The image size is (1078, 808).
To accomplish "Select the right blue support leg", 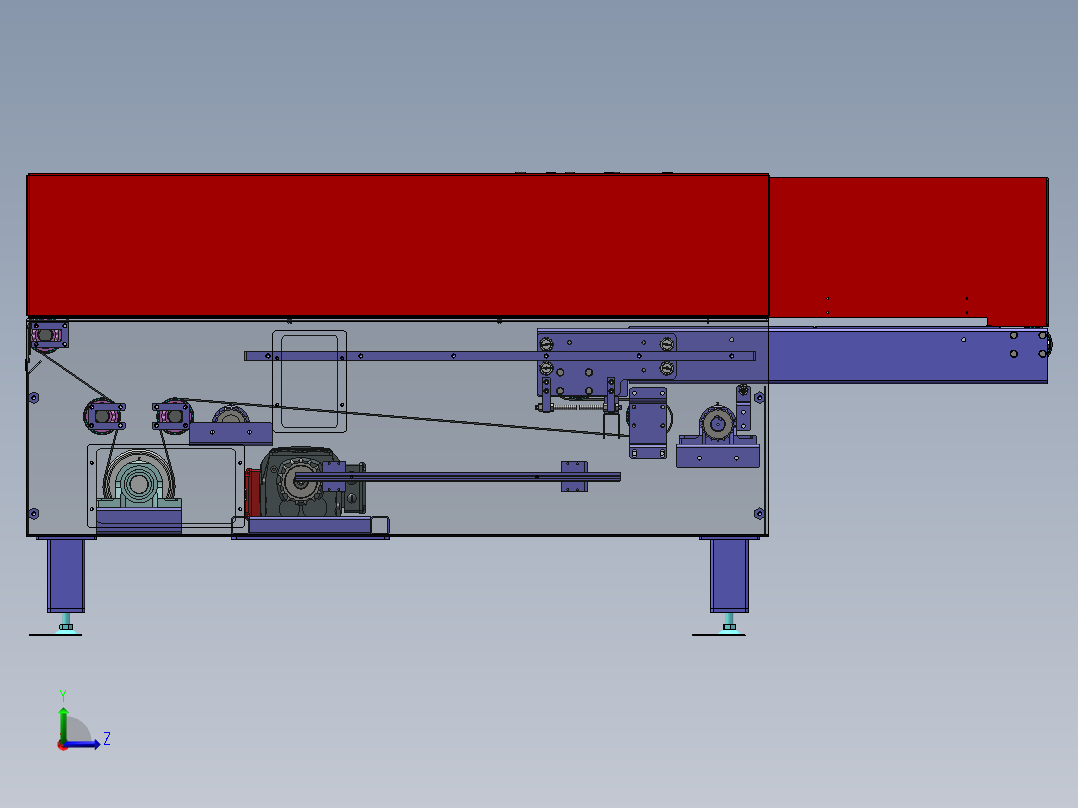I will click(x=729, y=575).
